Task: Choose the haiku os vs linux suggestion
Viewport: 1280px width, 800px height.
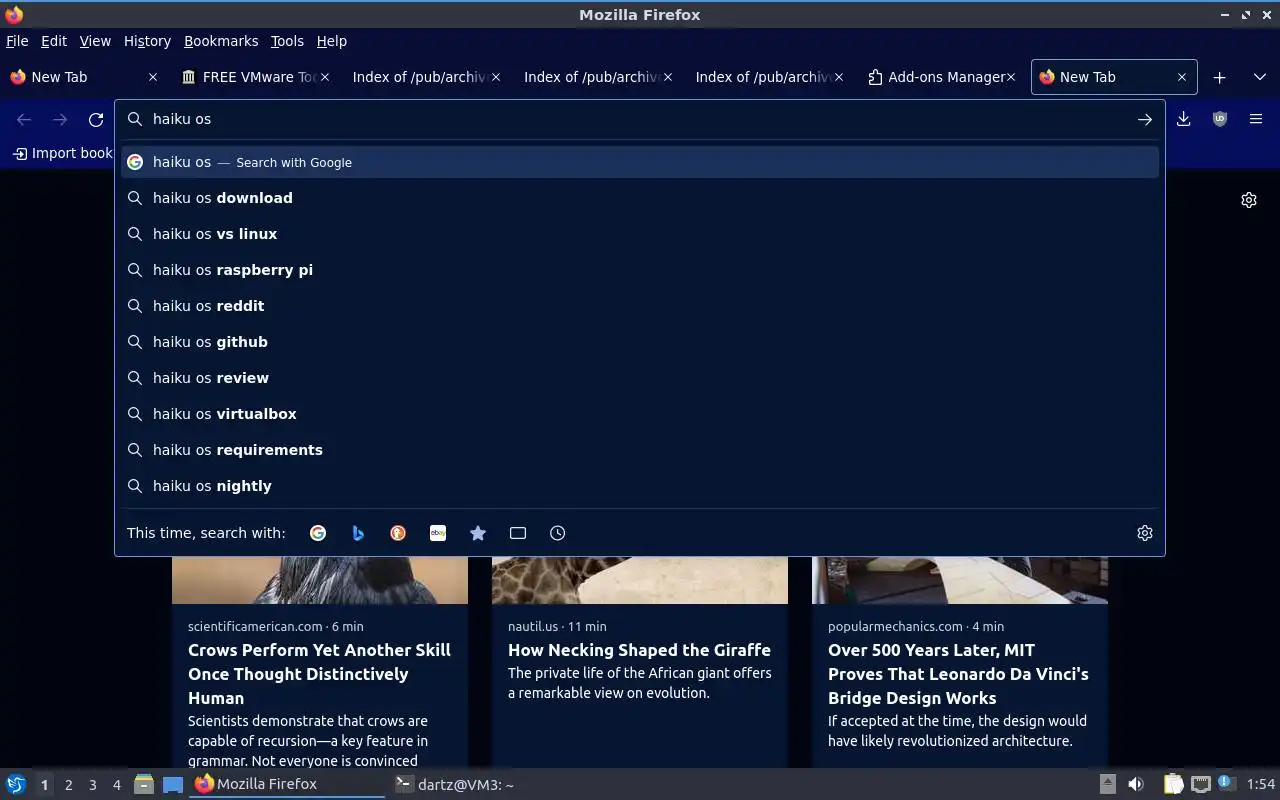Action: click(x=640, y=234)
